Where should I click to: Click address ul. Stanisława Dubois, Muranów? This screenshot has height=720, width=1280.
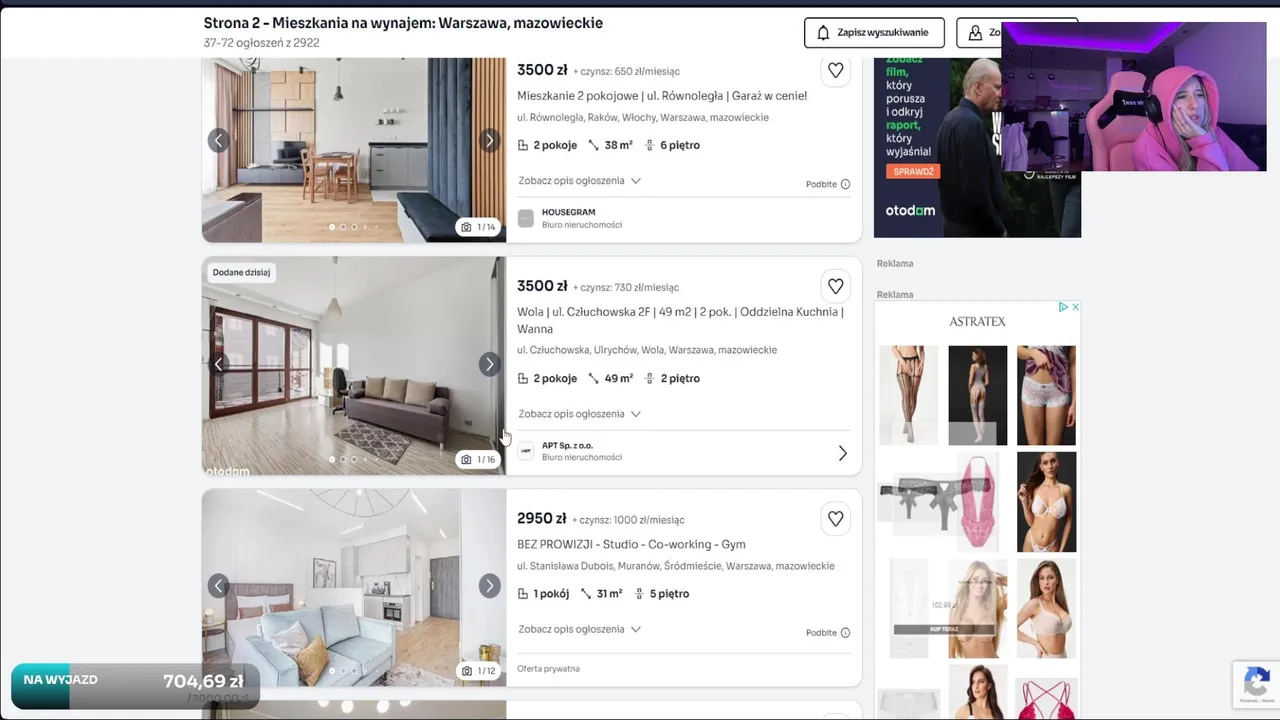coord(675,566)
